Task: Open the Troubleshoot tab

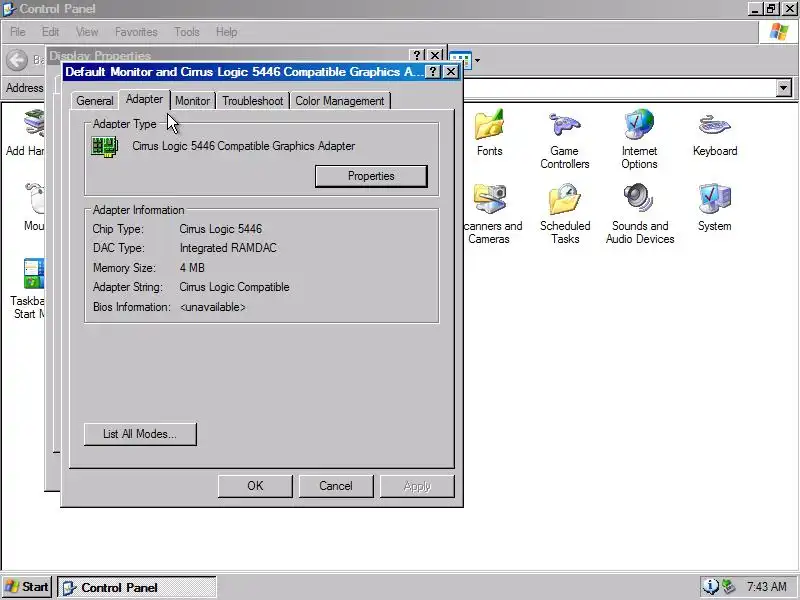Action: point(253,101)
